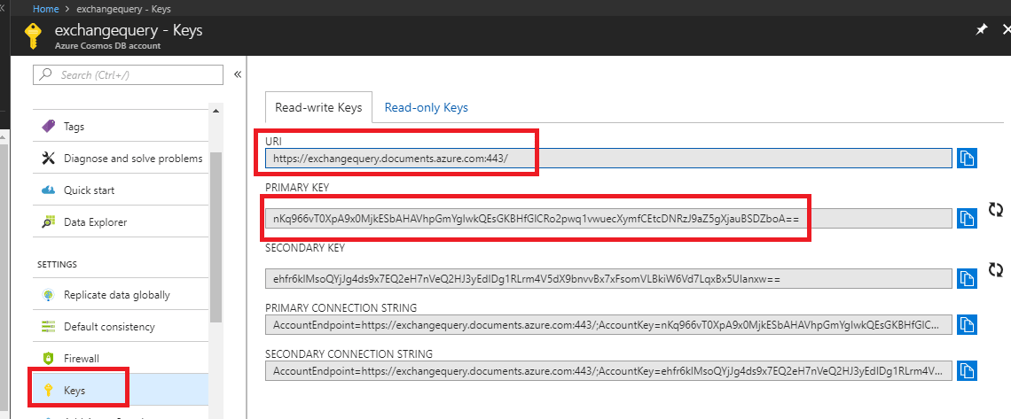This screenshot has height=419, width=1011.
Task: Copy the URI value to clipboard
Action: point(967,158)
